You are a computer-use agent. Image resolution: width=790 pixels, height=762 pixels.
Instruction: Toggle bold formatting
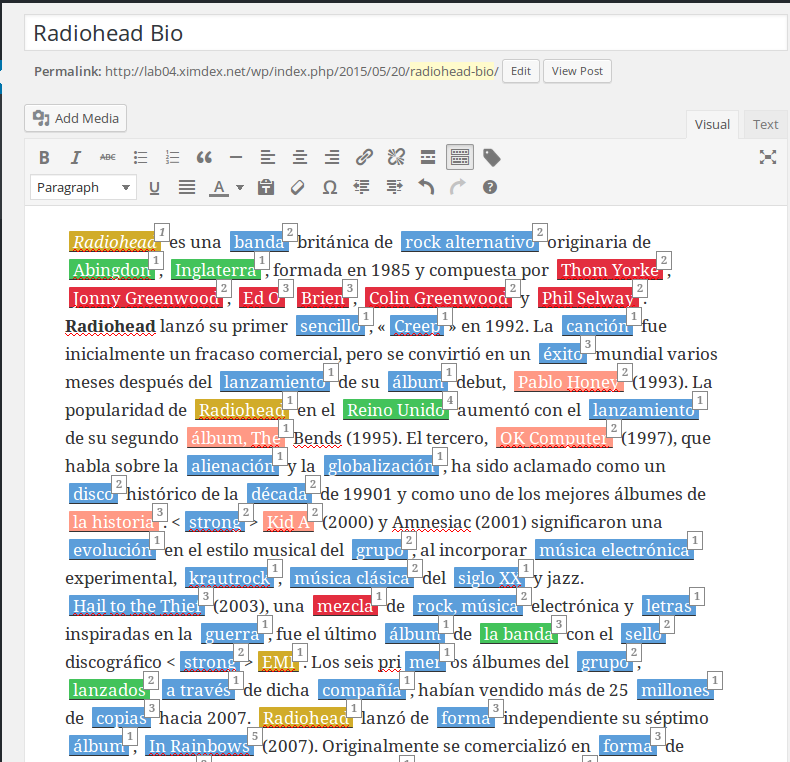[x=44, y=158]
